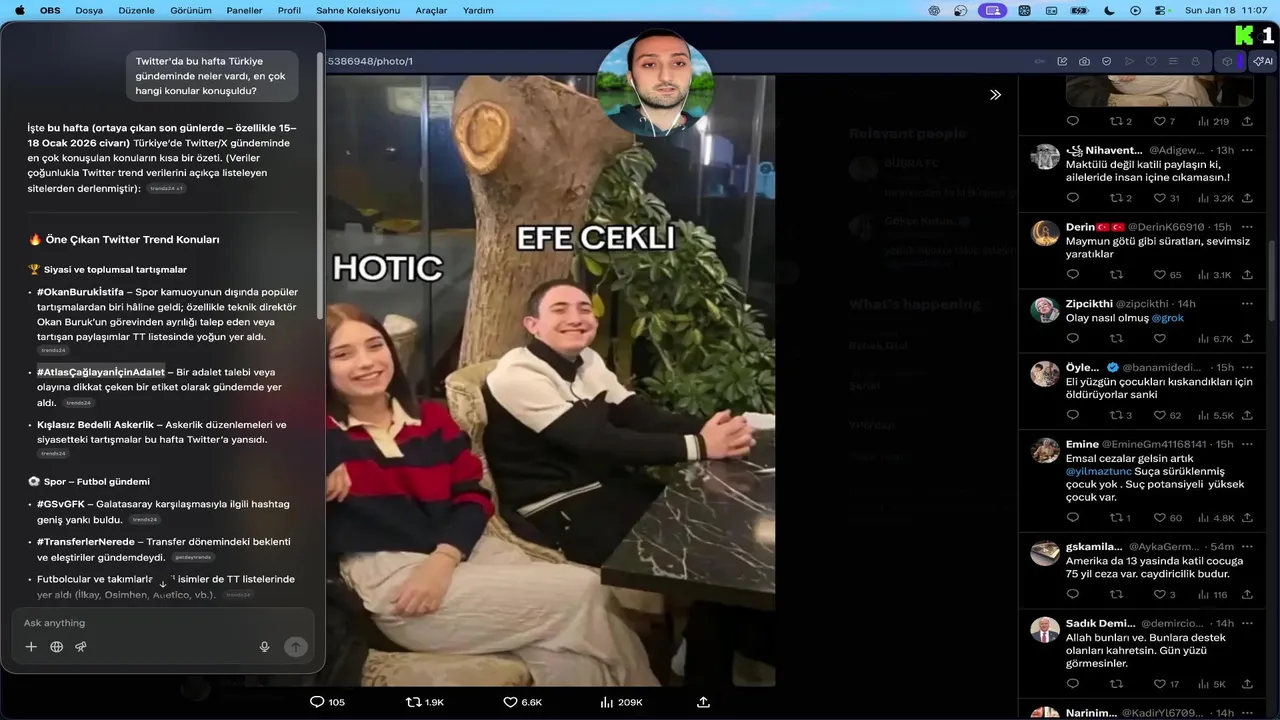1280x720 pixels.
Task: Click the heart bookmark icon in the browser toolbar
Action: [x=1151, y=61]
